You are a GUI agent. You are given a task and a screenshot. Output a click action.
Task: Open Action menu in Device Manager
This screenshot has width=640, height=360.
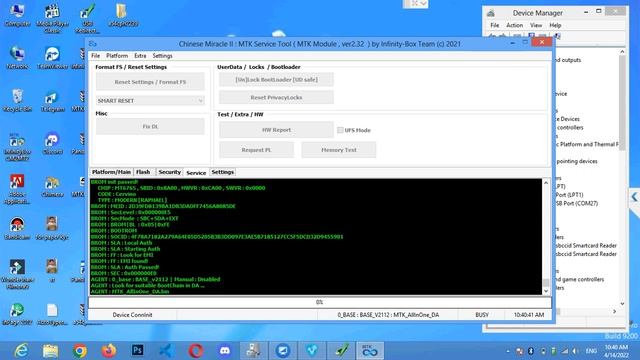(514, 25)
